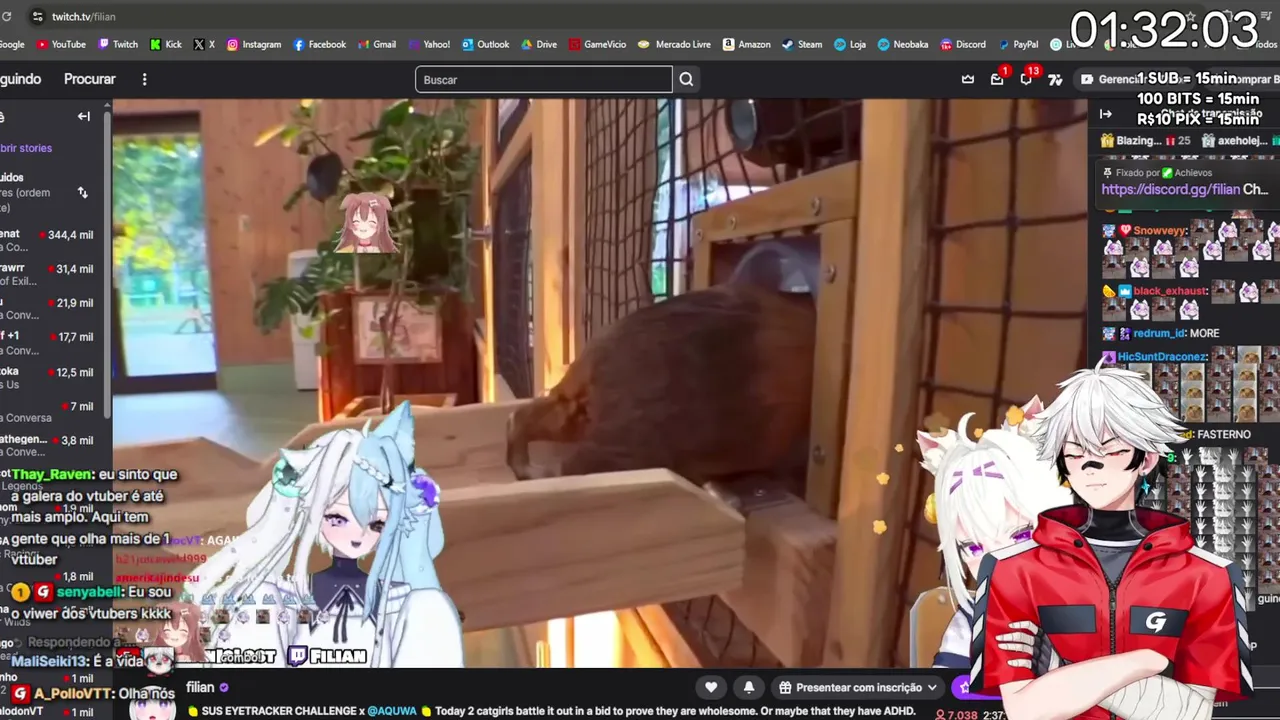Click the HicSuntDraconez username in chat

click(1162, 356)
